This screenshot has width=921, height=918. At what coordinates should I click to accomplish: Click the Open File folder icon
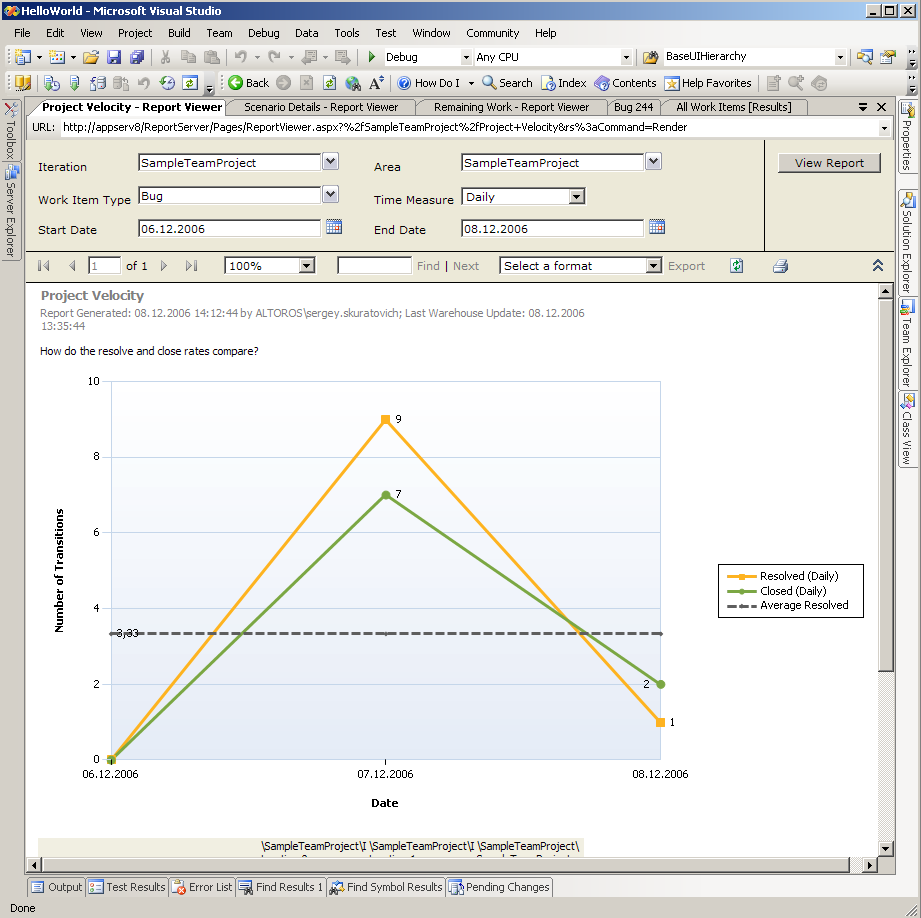pos(90,57)
